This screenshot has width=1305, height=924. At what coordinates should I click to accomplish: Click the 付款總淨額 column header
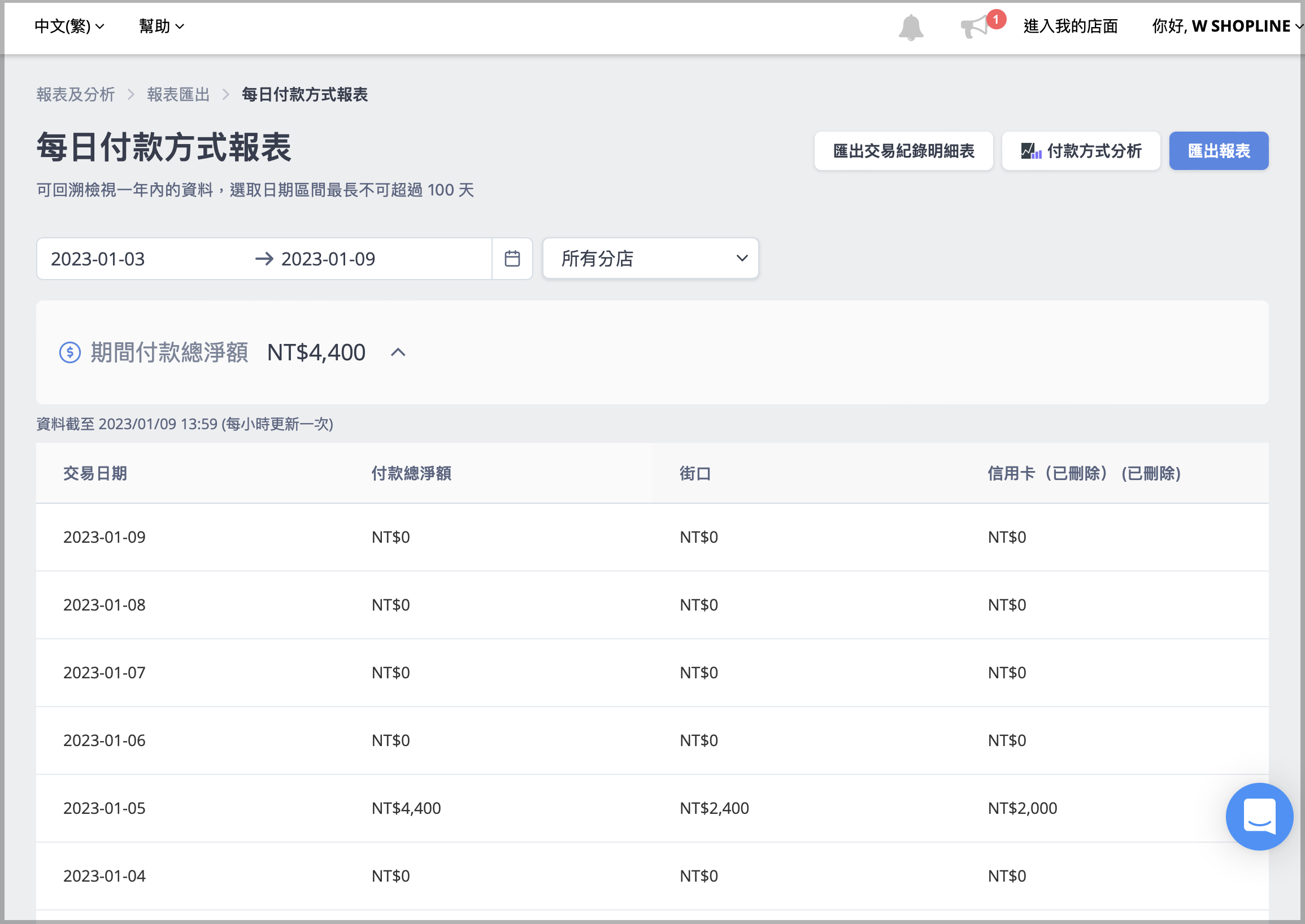click(411, 473)
